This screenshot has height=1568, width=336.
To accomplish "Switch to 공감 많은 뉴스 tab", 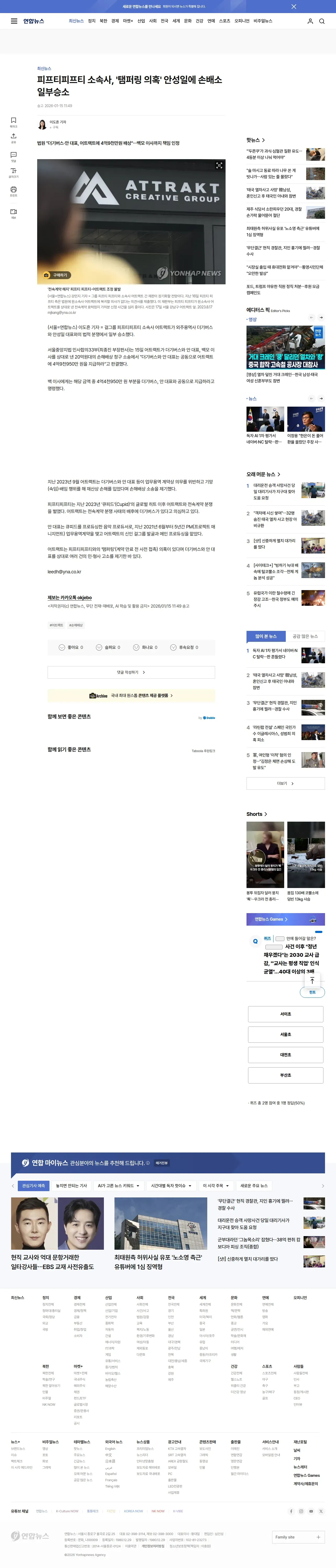I will [305, 636].
